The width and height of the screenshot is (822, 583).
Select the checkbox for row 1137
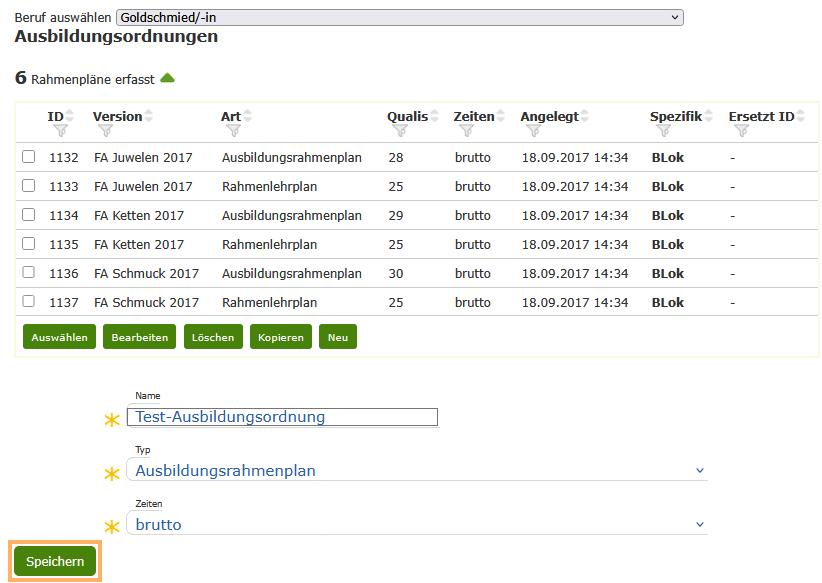27,302
